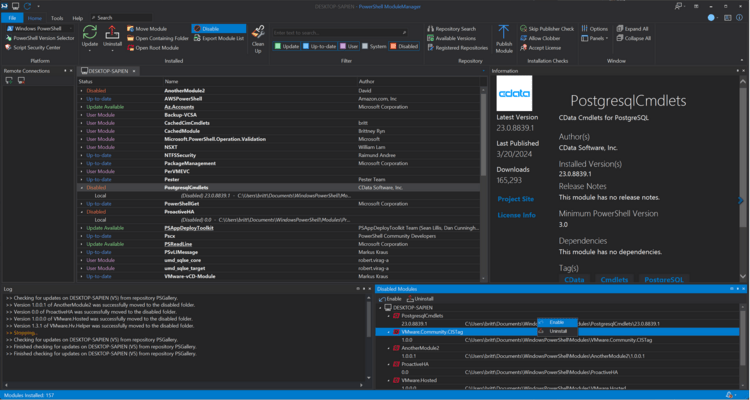
Task: Click the Clean Up broom icon
Action: coord(258,33)
